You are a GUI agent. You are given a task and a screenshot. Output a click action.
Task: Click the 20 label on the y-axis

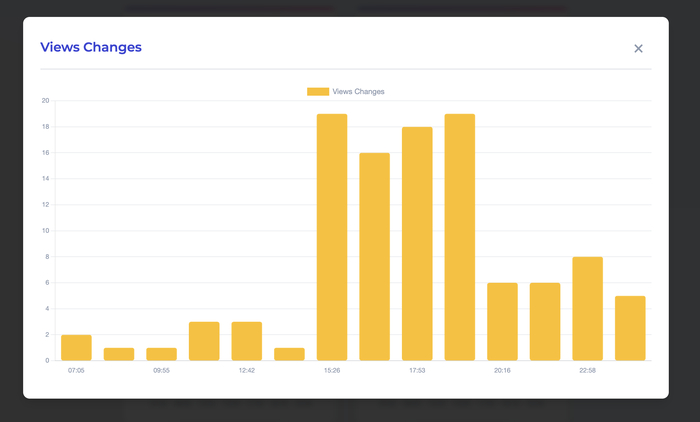[45, 101]
